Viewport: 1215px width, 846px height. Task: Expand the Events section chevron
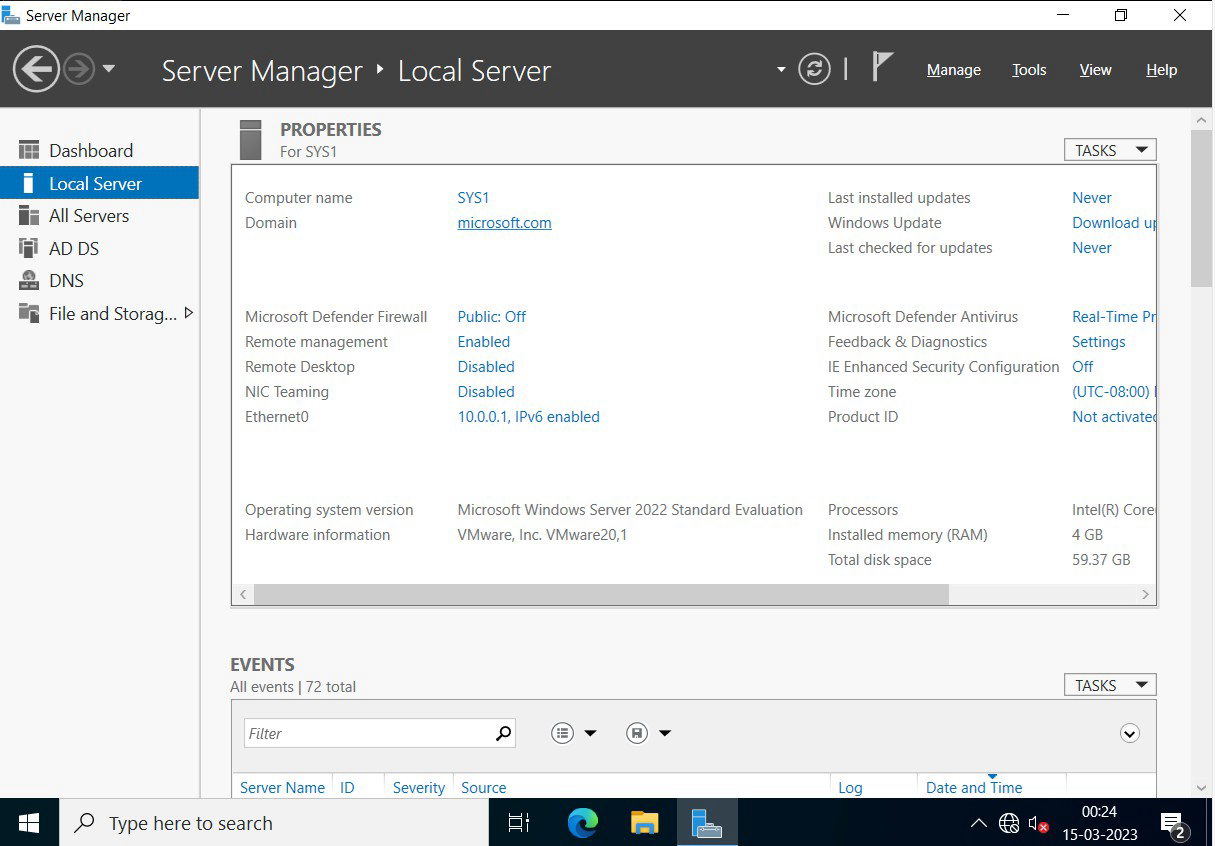[x=1129, y=733]
